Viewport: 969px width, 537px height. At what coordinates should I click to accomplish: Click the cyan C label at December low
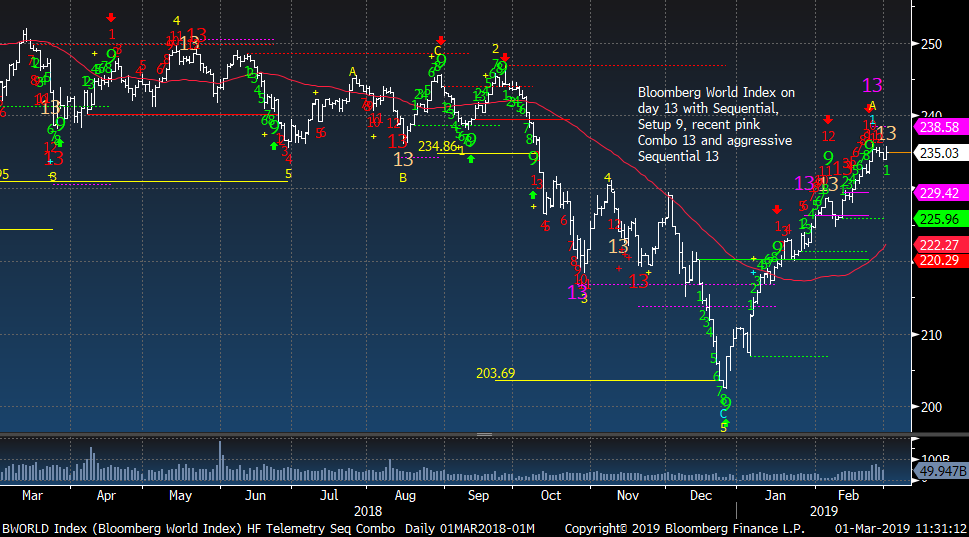pos(723,415)
